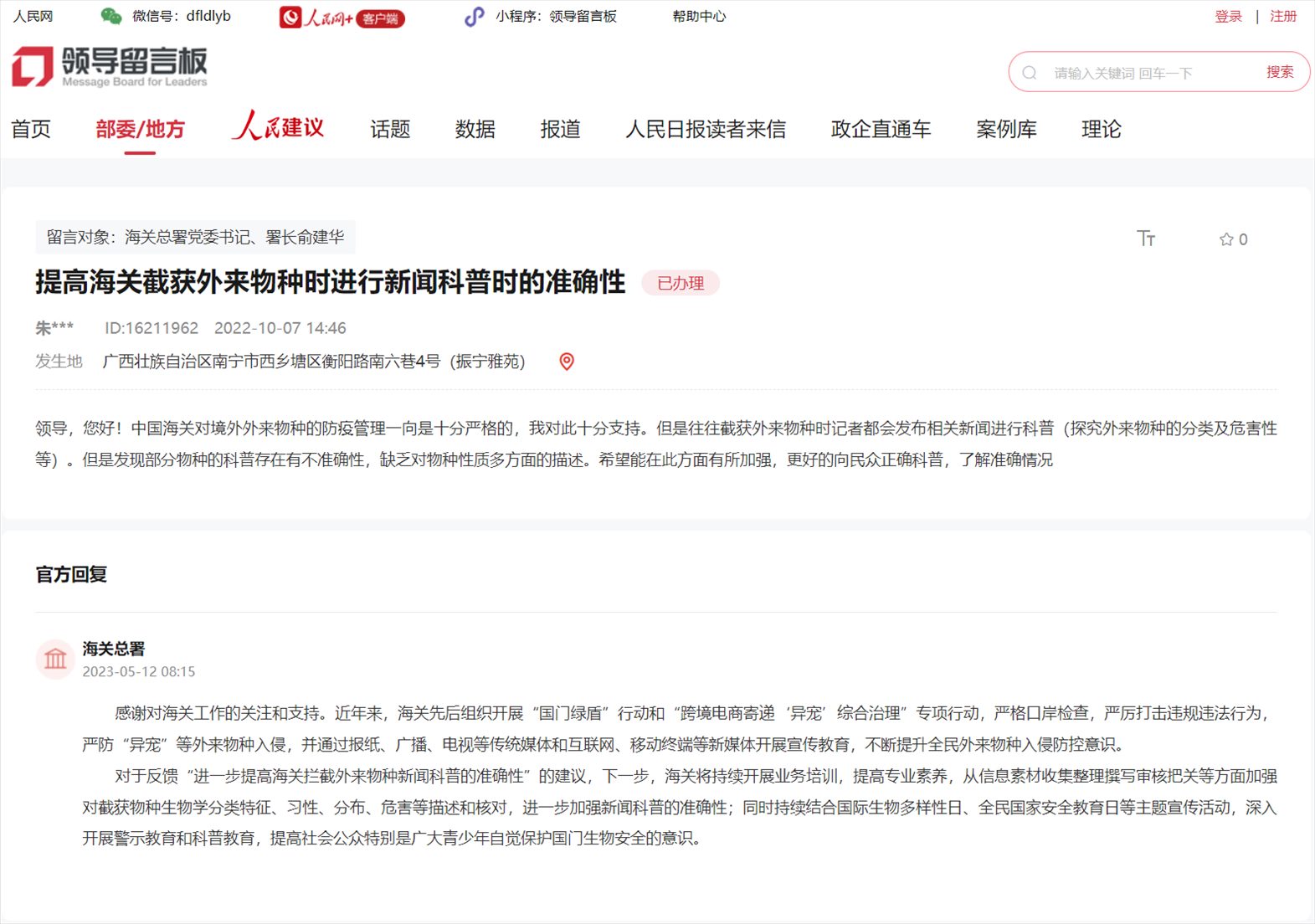
Task: Favorite this message with star icon
Action: point(1226,239)
